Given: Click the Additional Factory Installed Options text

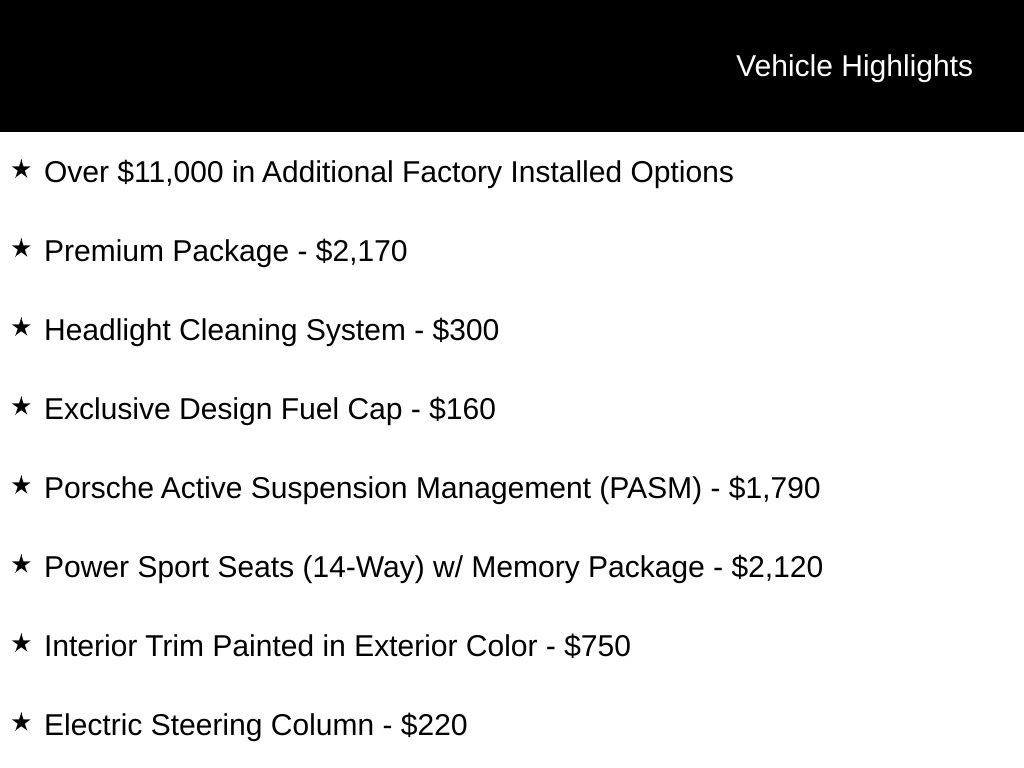Looking at the screenshot, I should [498, 172].
